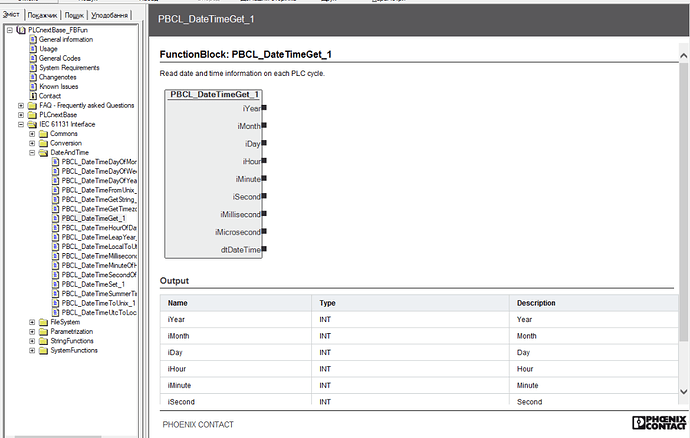
Task: Click the iDay cell in Output table
Action: coord(236,353)
